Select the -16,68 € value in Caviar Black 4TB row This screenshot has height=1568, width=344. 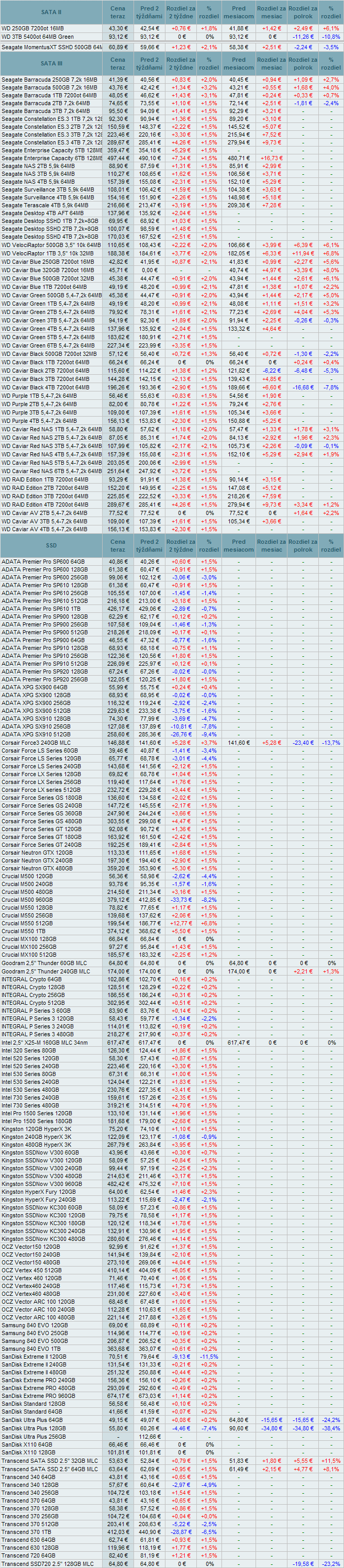coord(303,387)
